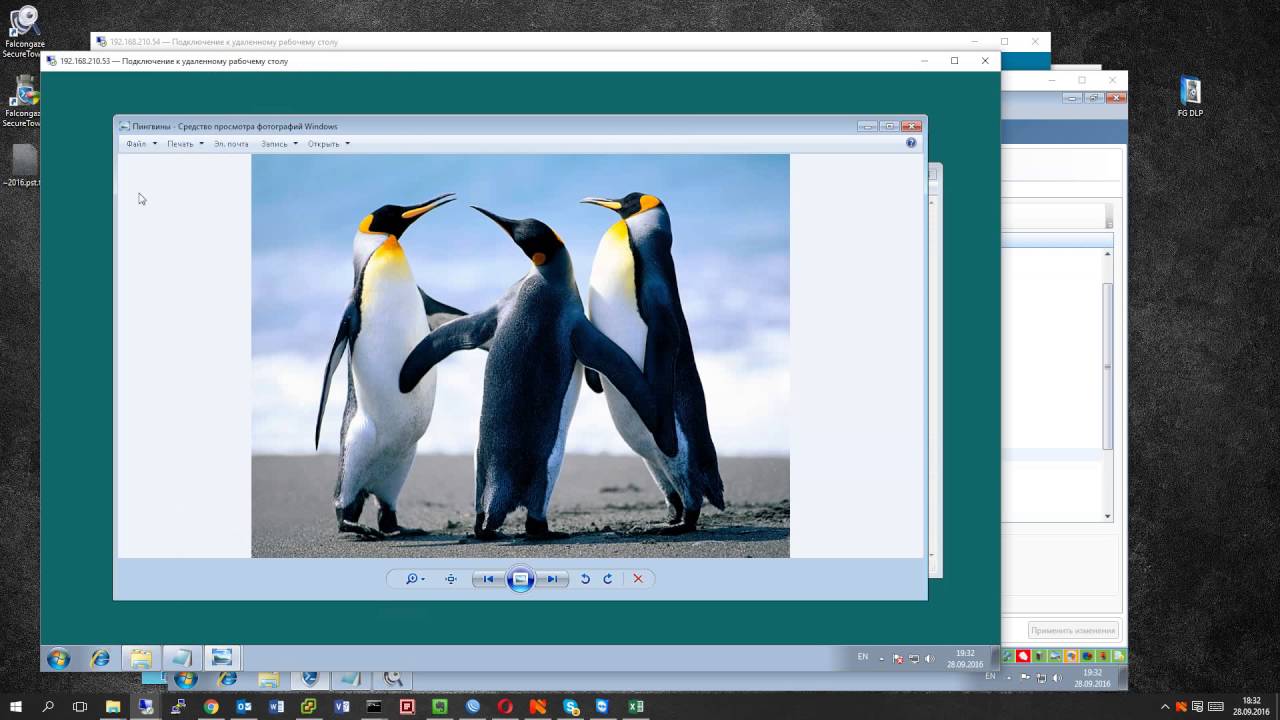Expand the Файл dropdown arrow

coord(155,144)
